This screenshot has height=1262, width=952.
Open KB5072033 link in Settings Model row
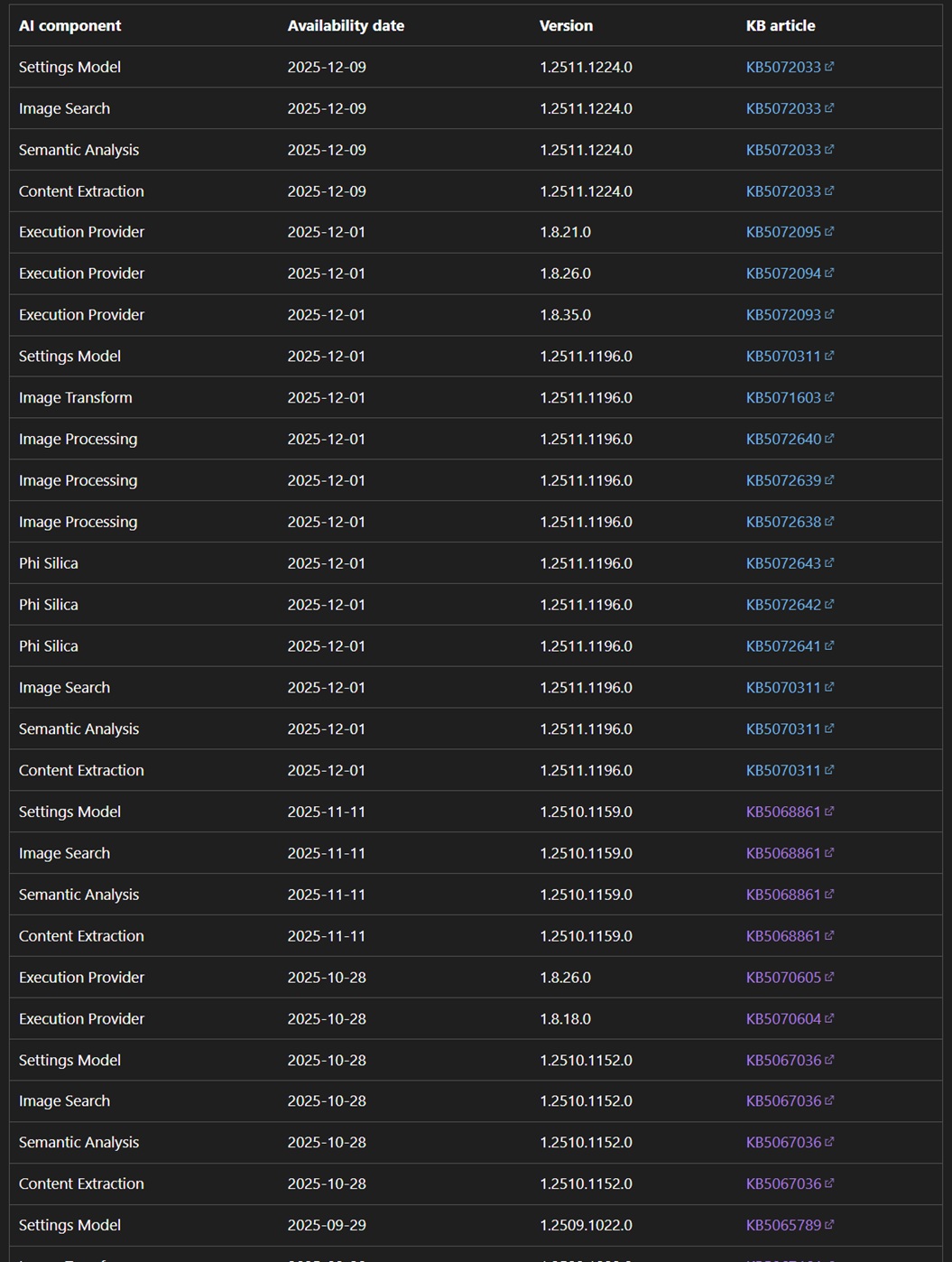(x=782, y=67)
